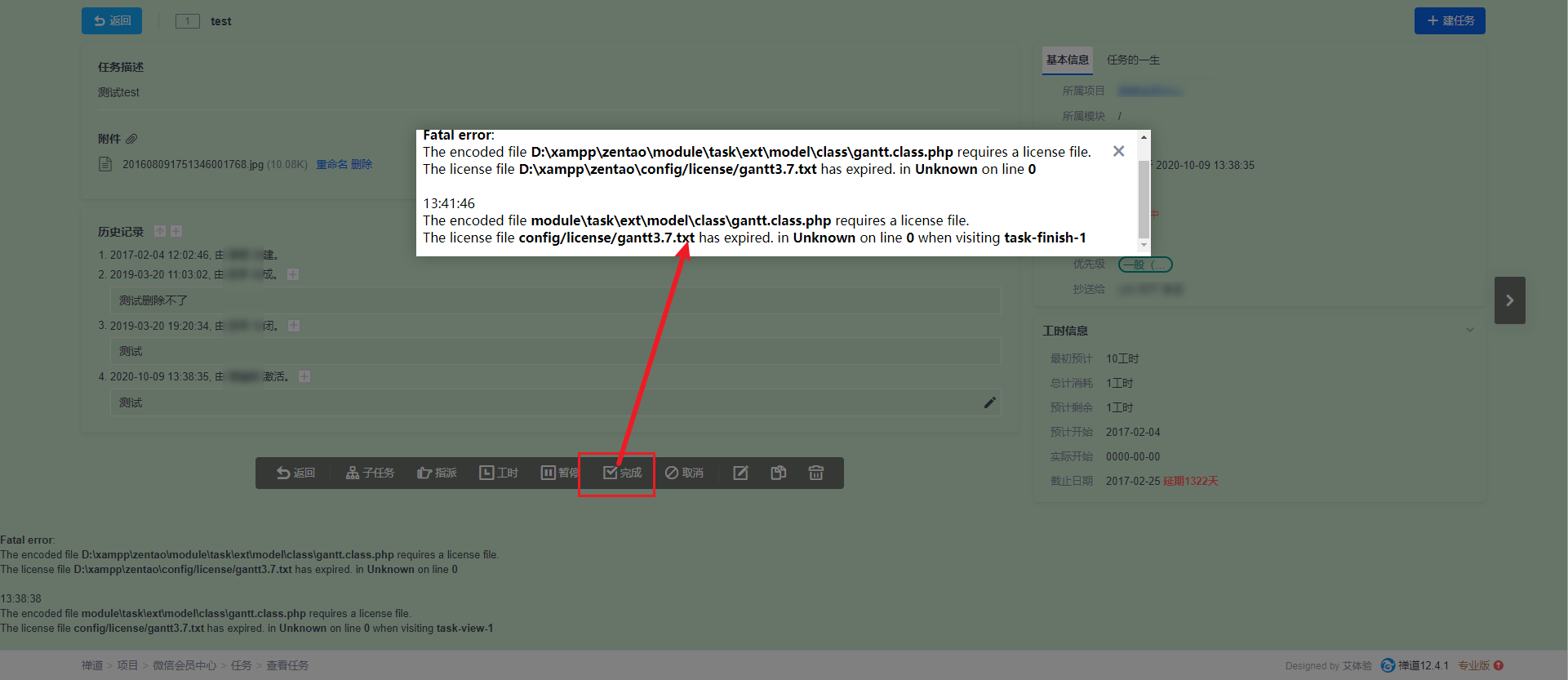
Task: Click the red alert icon beside 专业版
Action: click(x=1499, y=665)
